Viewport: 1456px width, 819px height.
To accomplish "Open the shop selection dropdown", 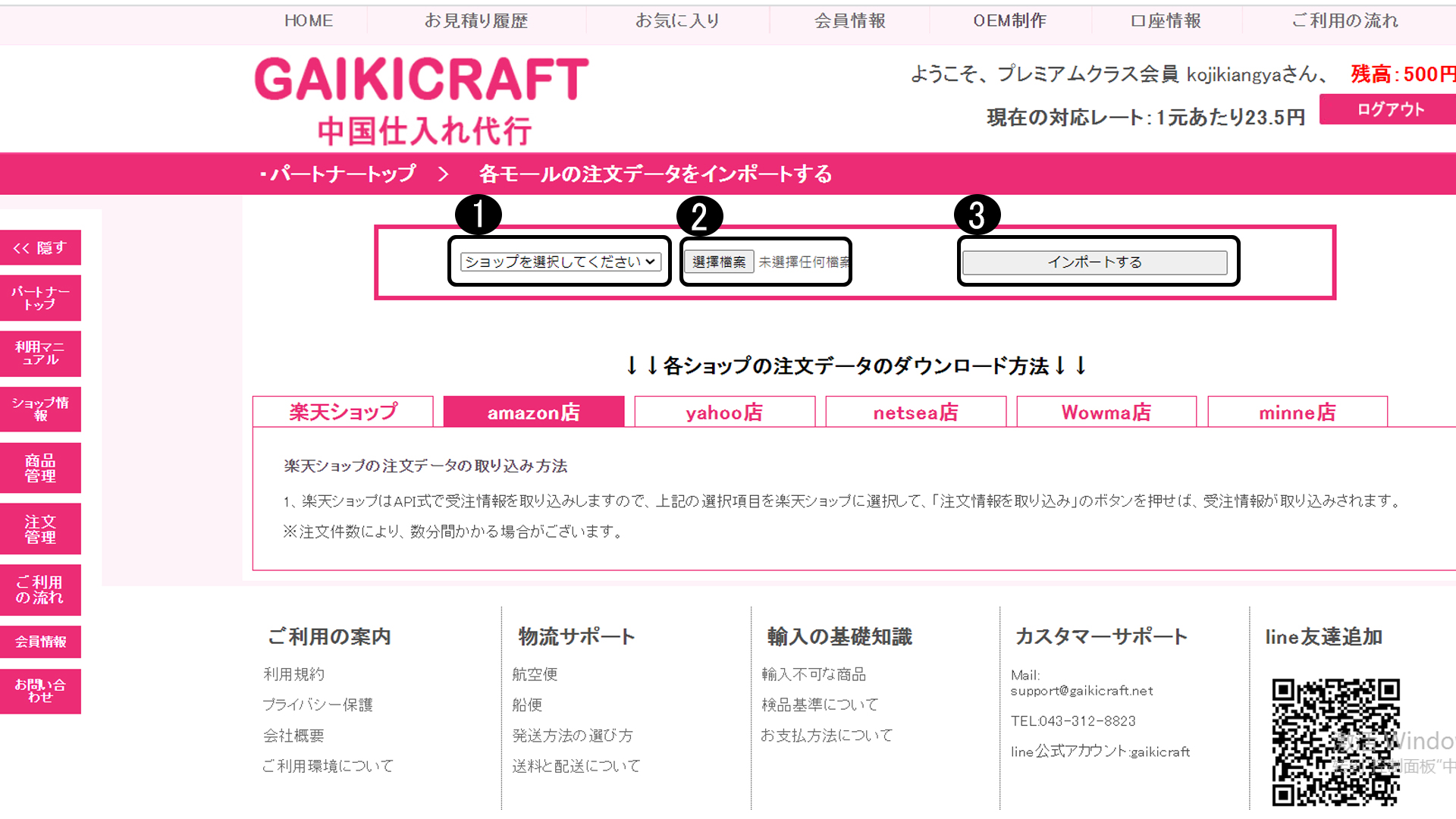I will 560,262.
